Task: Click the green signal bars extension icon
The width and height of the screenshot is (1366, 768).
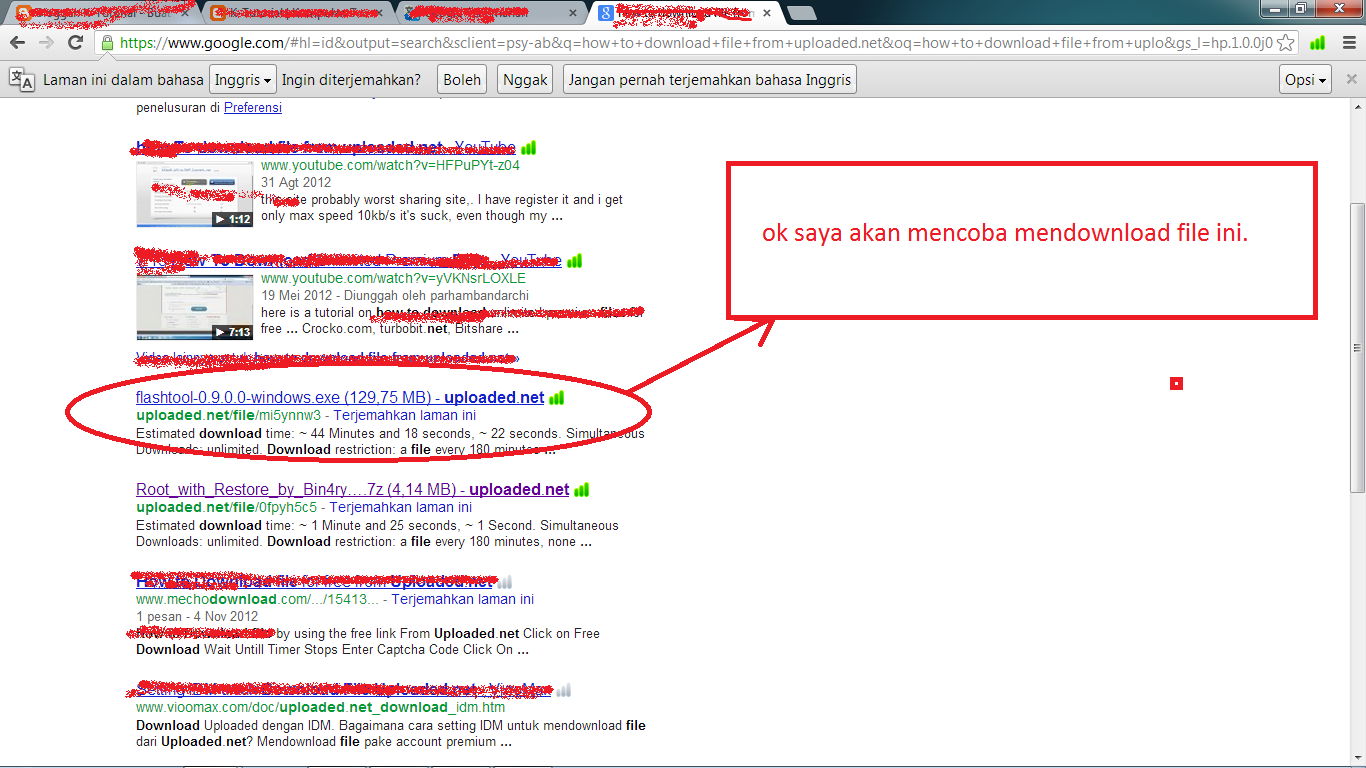Action: point(1317,44)
